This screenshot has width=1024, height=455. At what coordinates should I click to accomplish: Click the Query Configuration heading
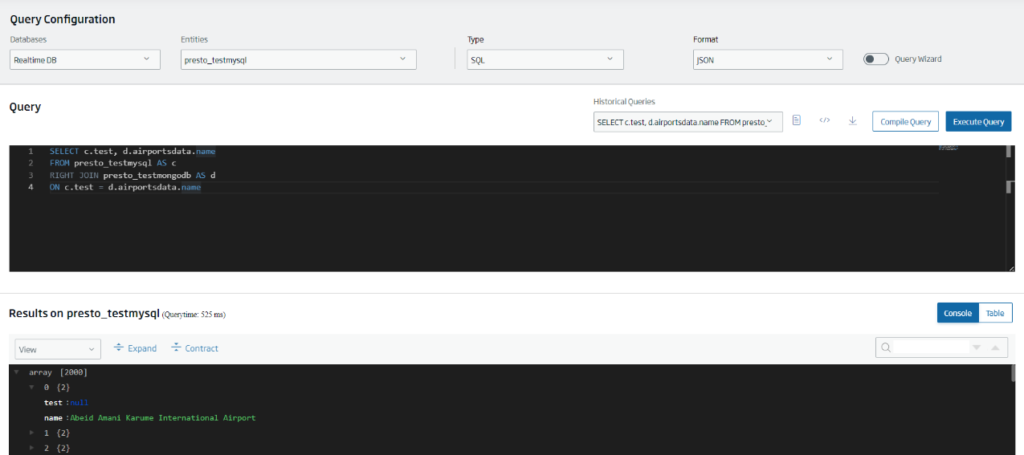click(63, 20)
